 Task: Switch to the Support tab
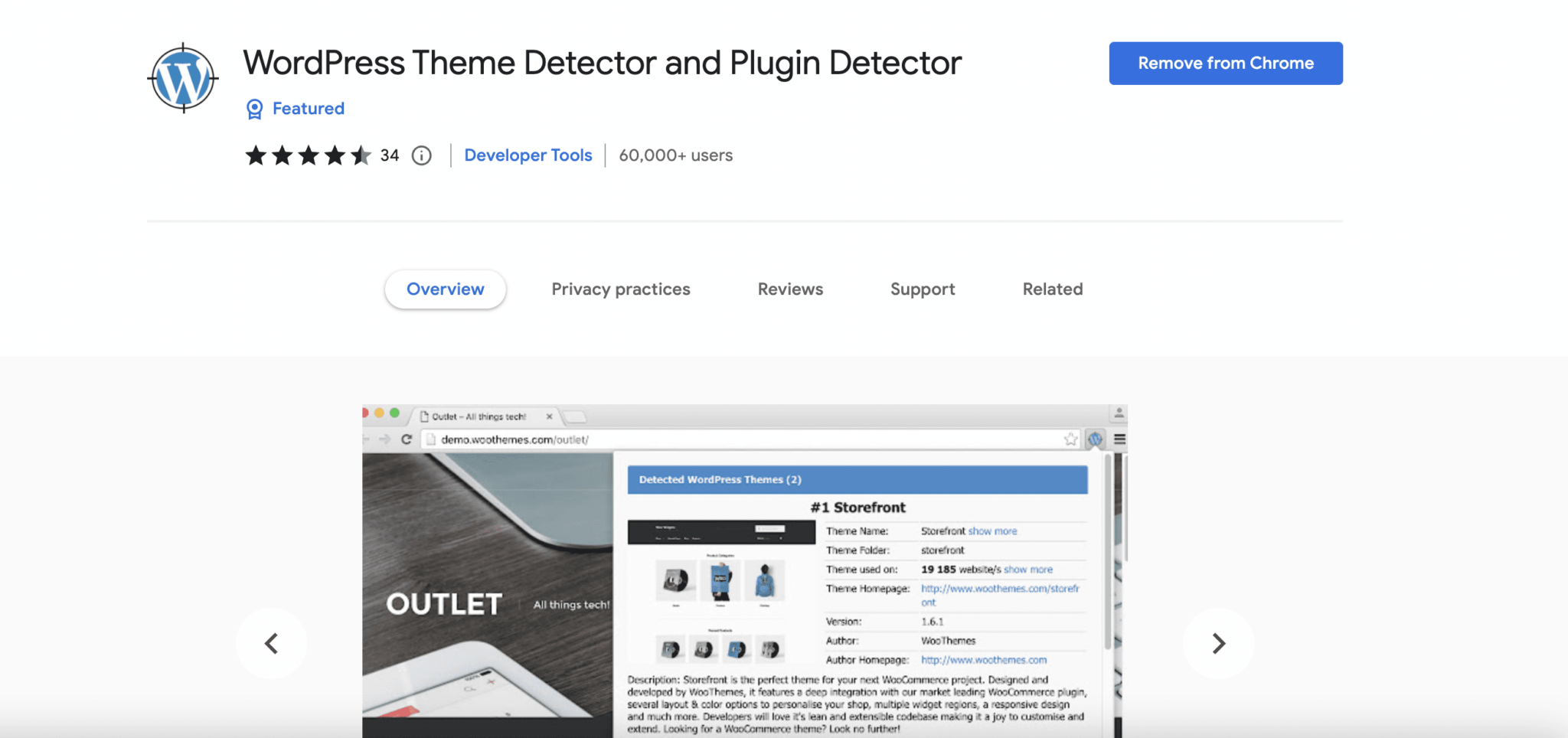(922, 289)
